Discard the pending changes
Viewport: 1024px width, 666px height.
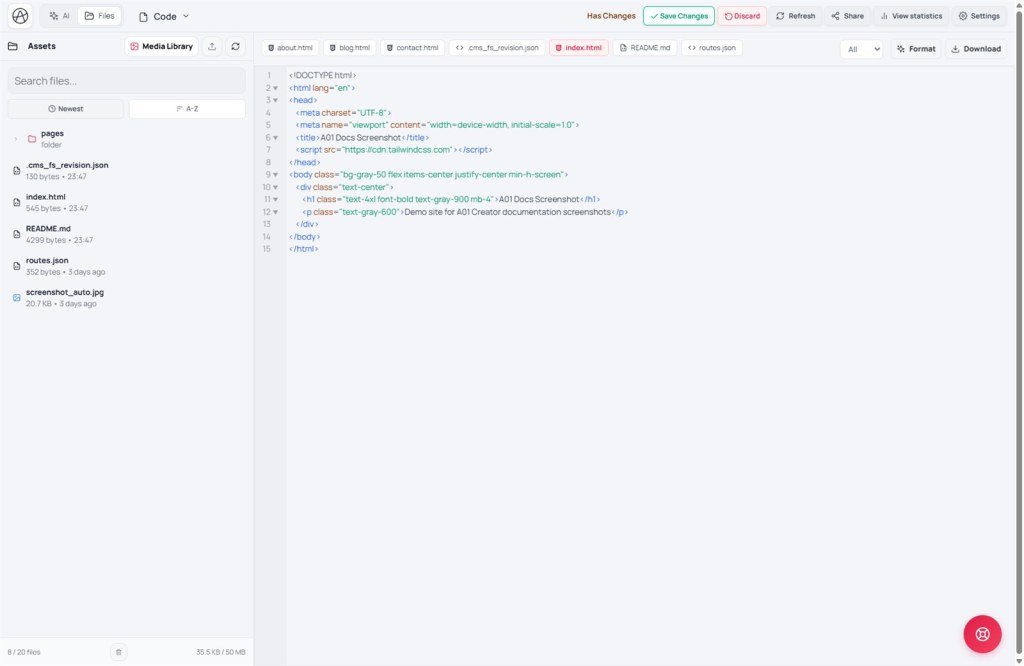click(742, 16)
